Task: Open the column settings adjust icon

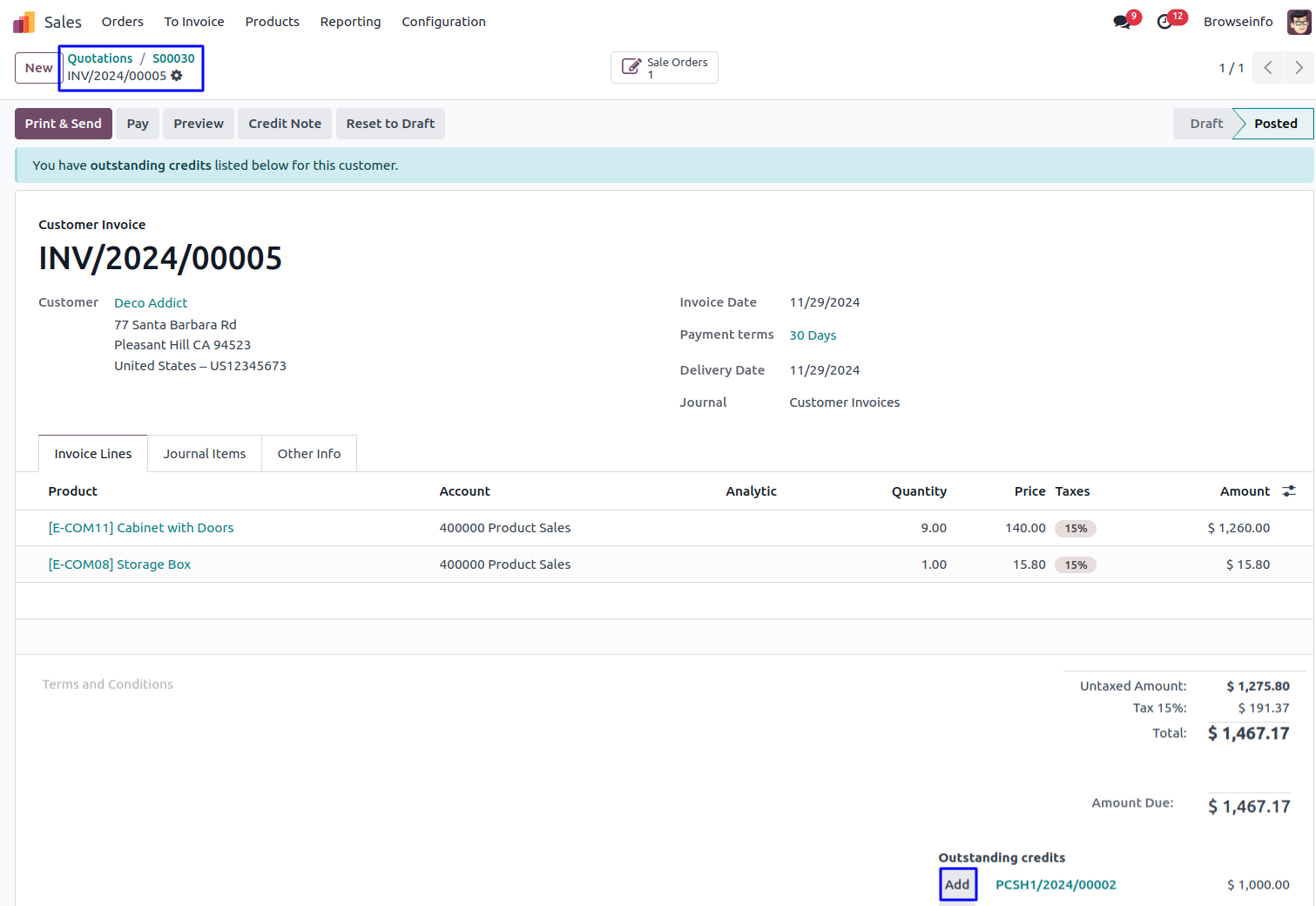Action: pyautogui.click(x=1289, y=491)
